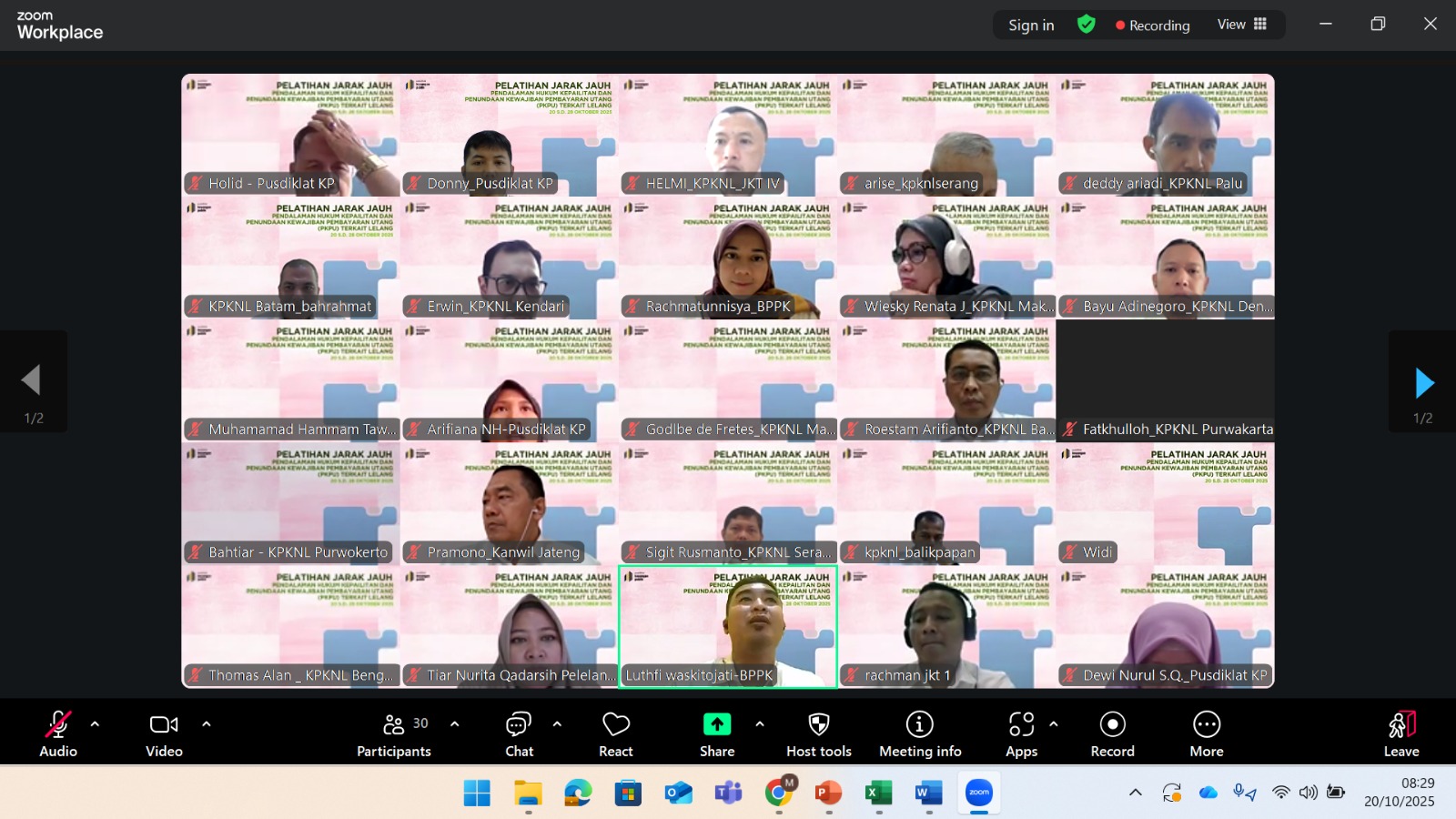Click the Sign in button
The height and width of the screenshot is (819, 1456).
[1031, 25]
